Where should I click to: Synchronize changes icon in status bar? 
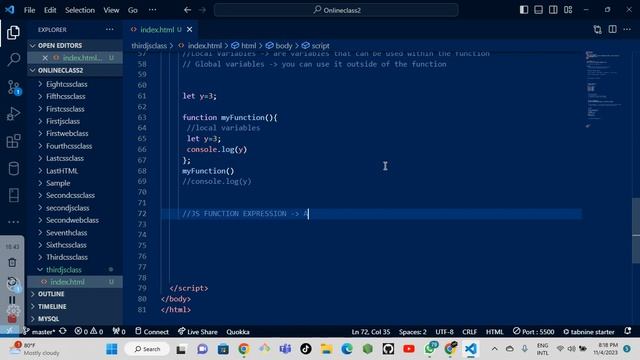tap(63, 331)
